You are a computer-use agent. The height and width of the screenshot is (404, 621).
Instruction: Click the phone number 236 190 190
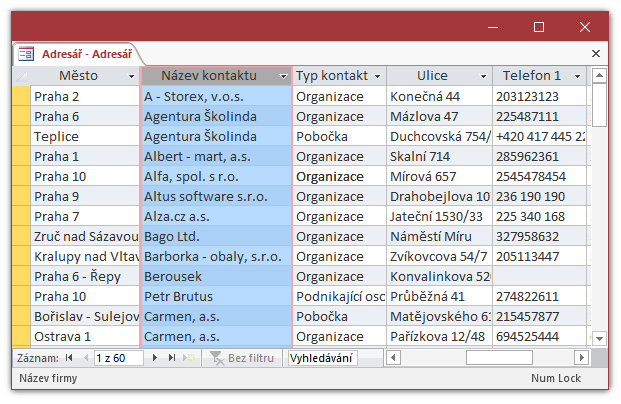point(539,196)
